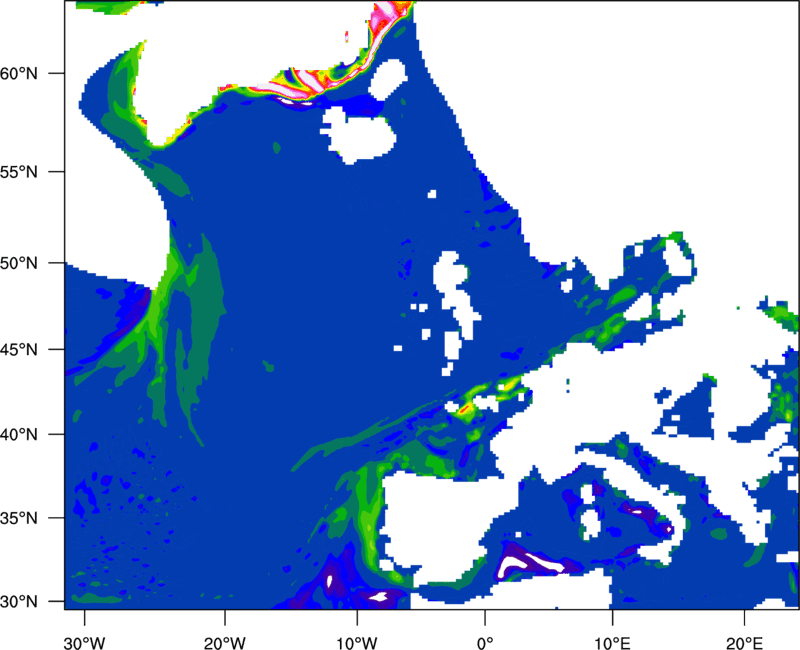Click the 45°N latitude label

19,349
